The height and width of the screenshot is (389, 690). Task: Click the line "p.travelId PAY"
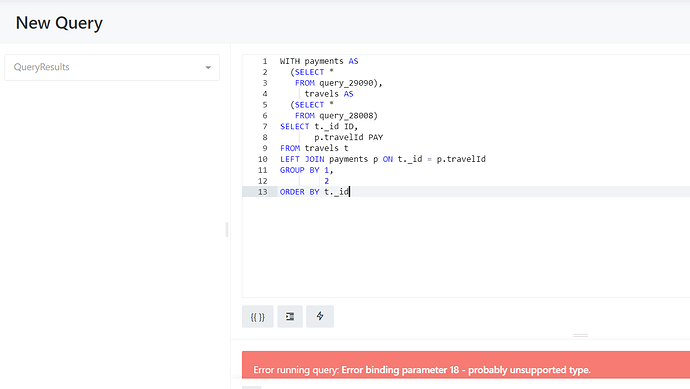(349, 137)
